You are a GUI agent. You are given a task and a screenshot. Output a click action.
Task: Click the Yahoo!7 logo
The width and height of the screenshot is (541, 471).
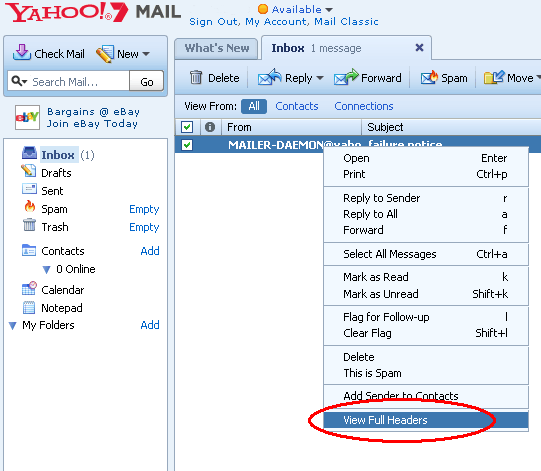[x=66, y=12]
